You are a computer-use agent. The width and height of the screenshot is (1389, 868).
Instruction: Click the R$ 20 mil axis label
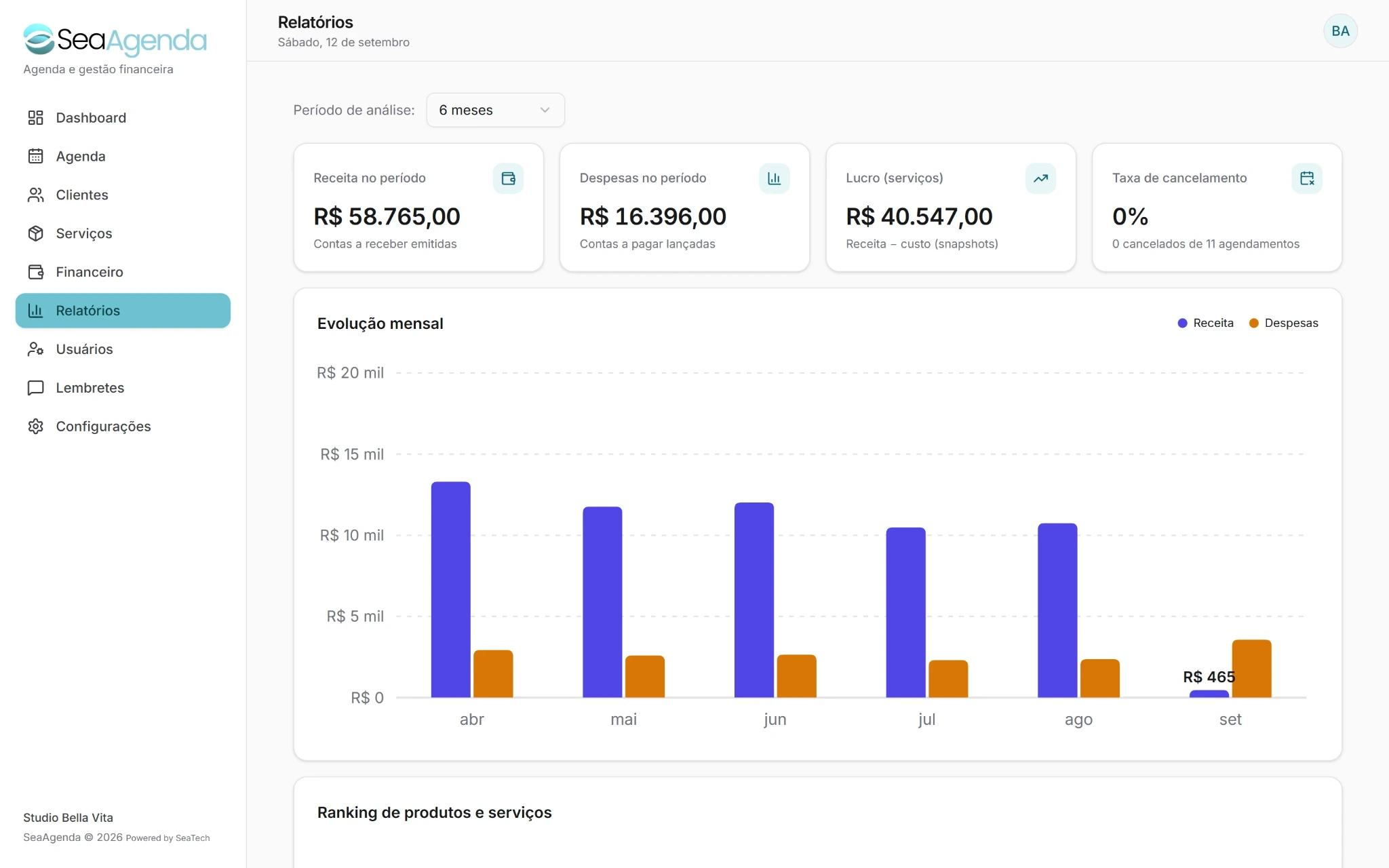[x=350, y=373]
